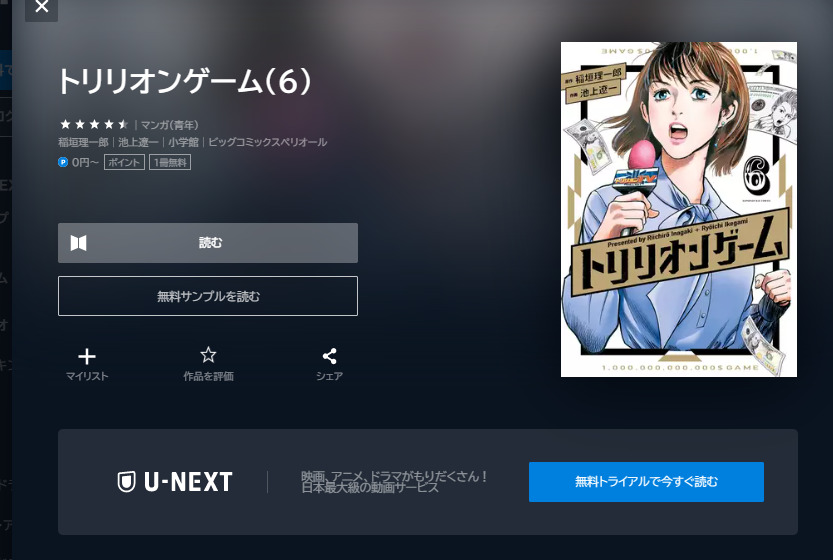The width and height of the screenshot is (833, 560).
Task: Open author link 稲垣理一郎
Action: (83, 142)
